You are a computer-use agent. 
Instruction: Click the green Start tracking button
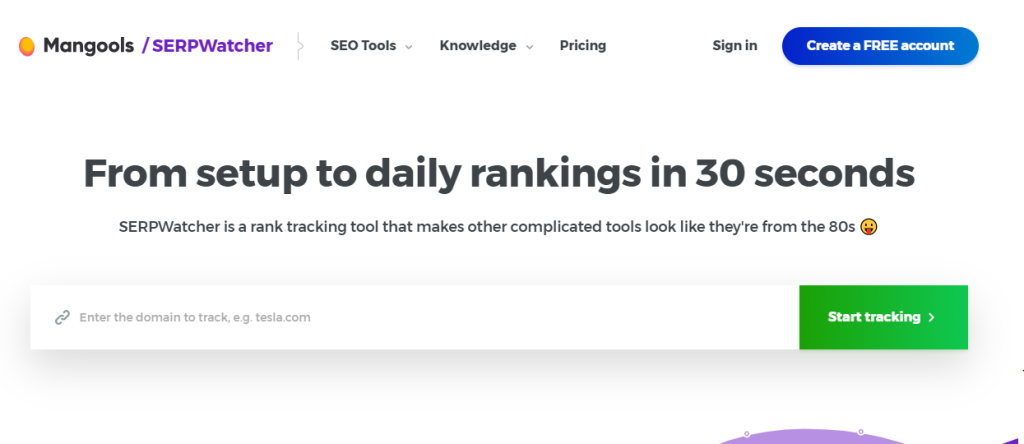tap(884, 317)
